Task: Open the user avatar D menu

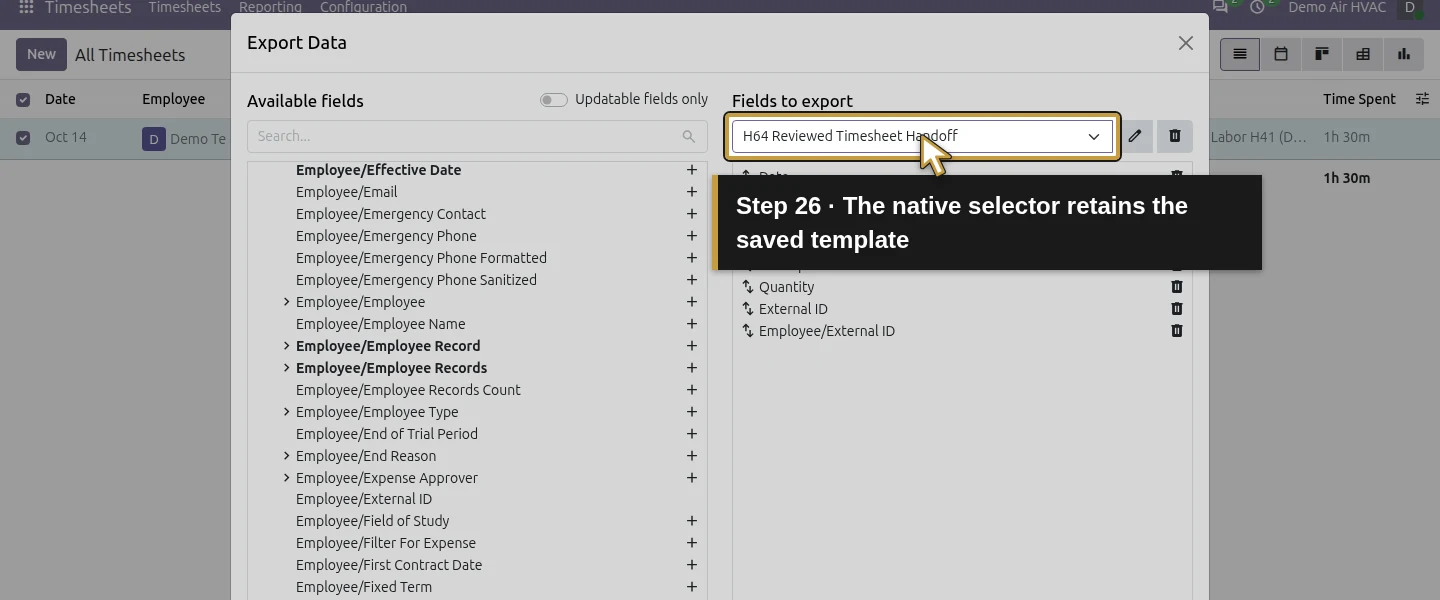Action: click(1410, 7)
